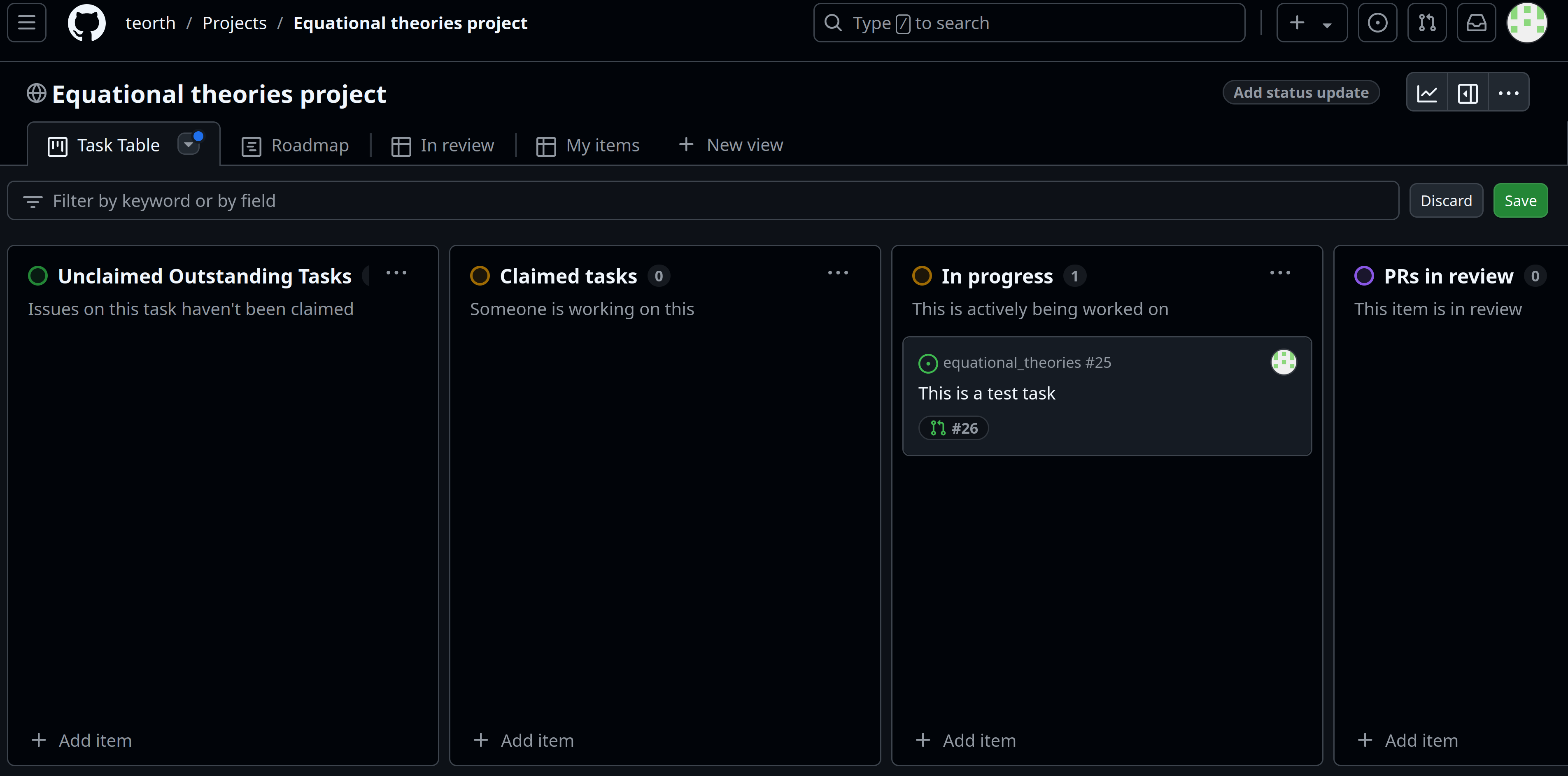Open the global navigation hamburger menu
The width and height of the screenshot is (1568, 776).
27,23
